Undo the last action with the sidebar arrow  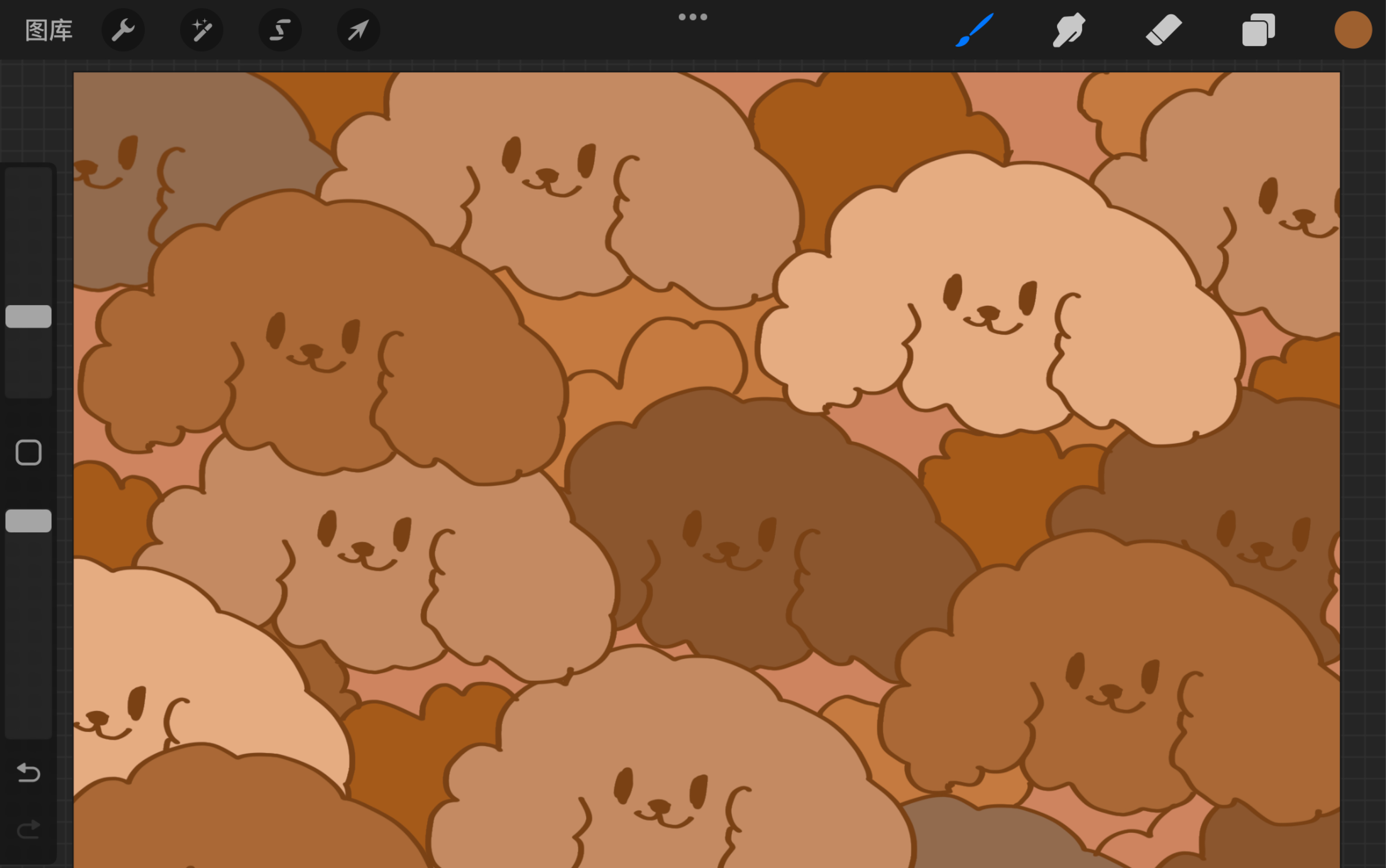(28, 773)
